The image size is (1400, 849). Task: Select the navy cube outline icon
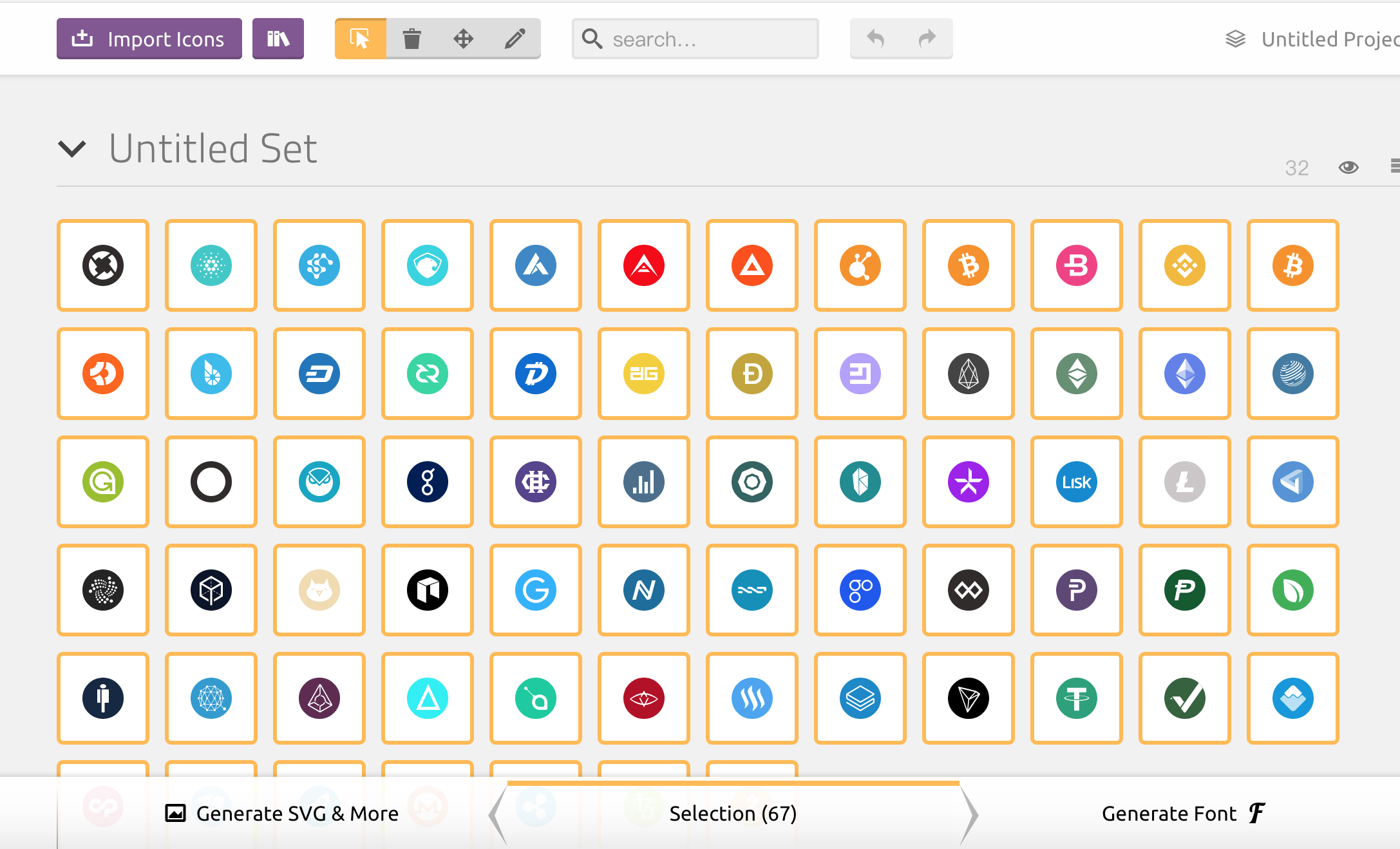(211, 590)
